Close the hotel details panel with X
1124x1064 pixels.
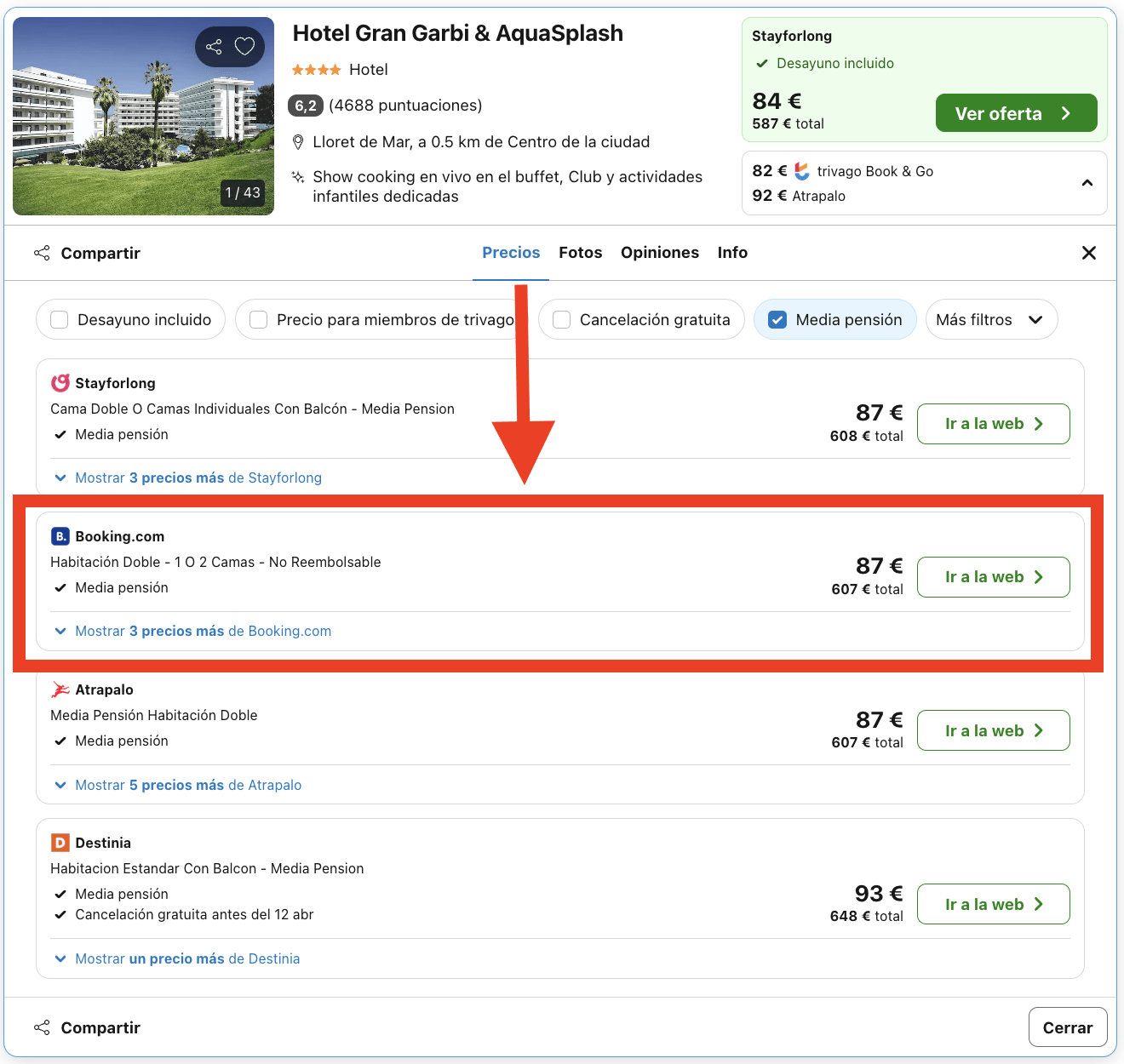1088,253
